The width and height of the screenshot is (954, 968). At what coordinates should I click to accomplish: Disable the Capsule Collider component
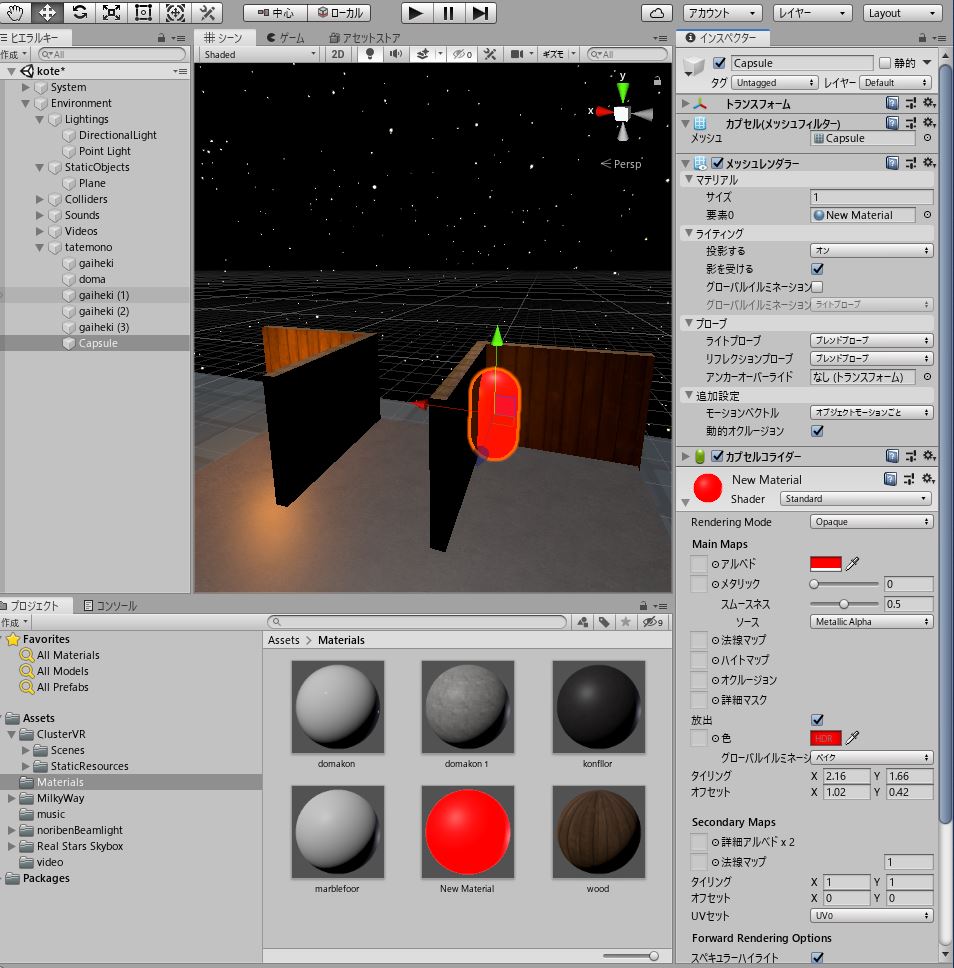718,456
